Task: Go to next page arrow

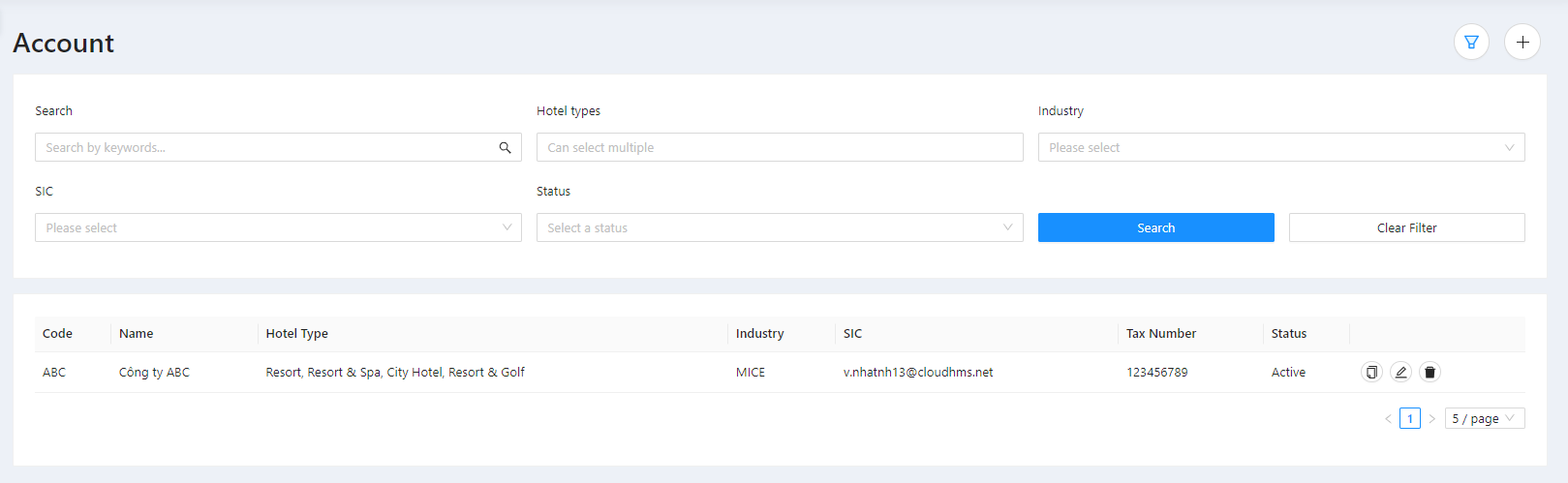Action: click(1432, 419)
